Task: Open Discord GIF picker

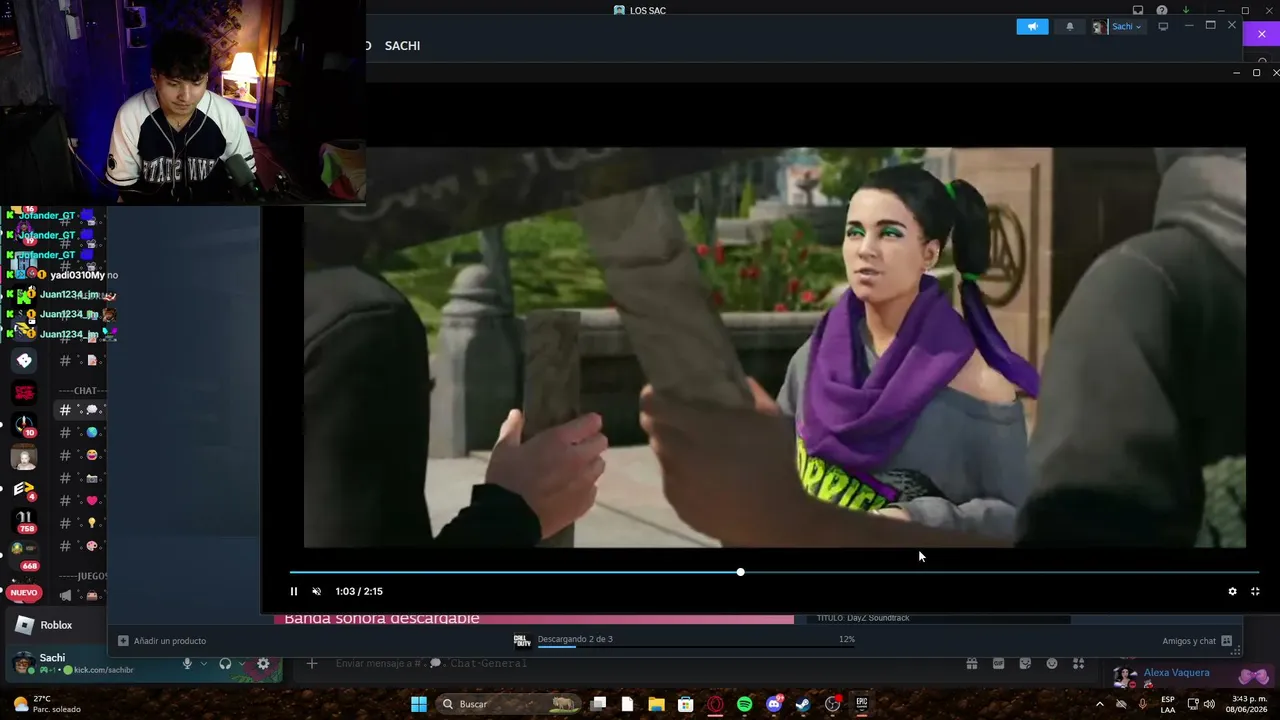Action: point(998,663)
